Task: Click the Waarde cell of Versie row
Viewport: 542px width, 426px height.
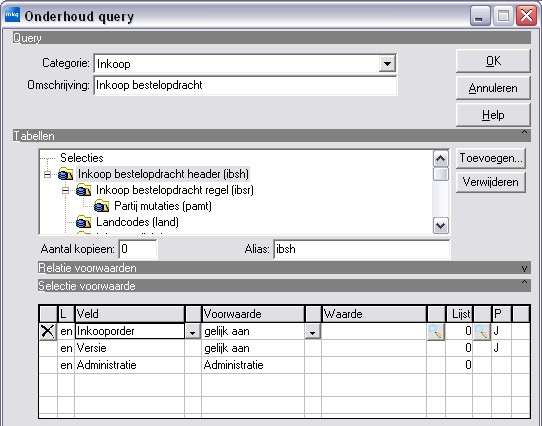Action: (x=374, y=348)
